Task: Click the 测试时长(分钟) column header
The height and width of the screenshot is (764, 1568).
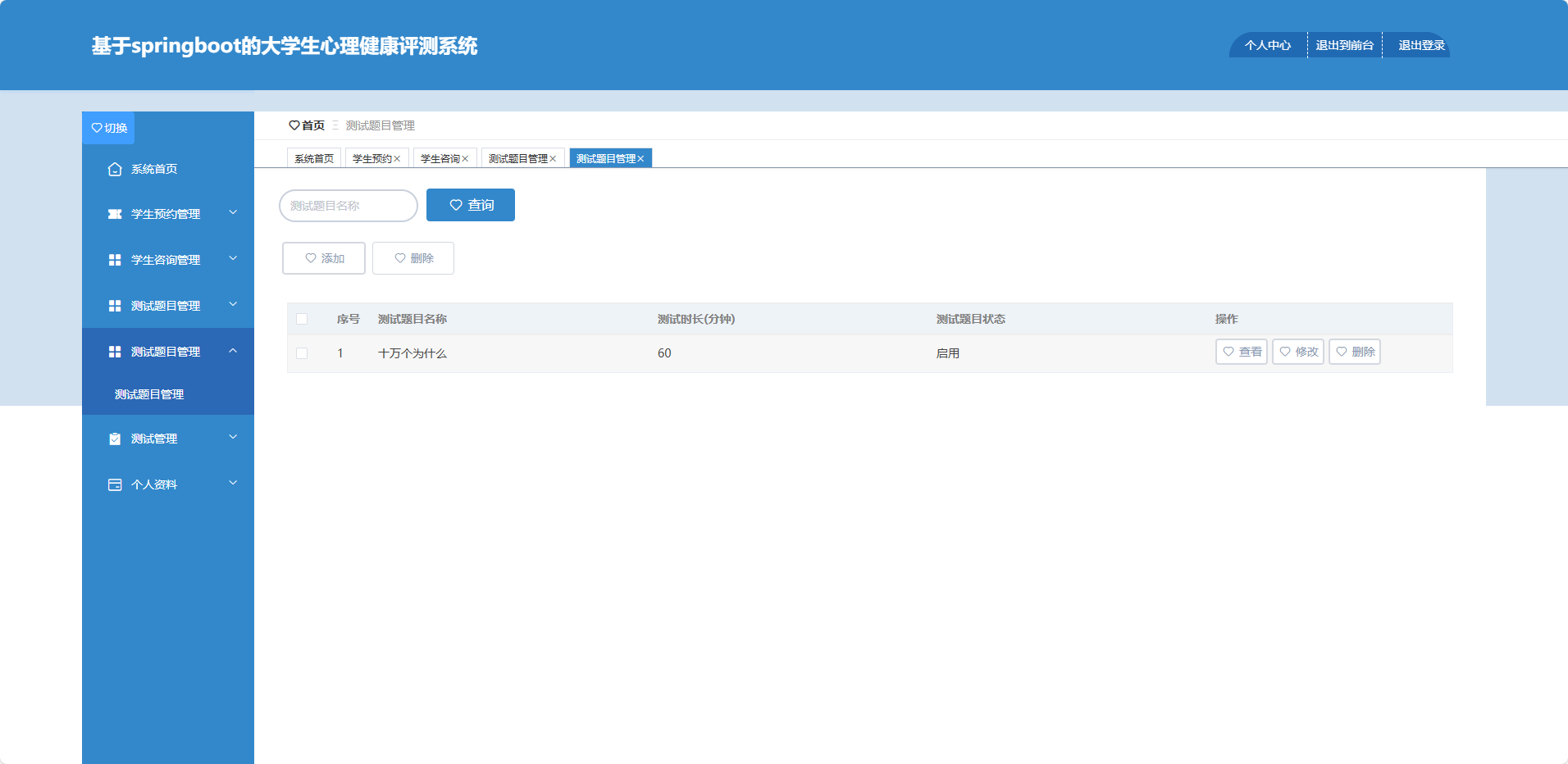Action: (696, 319)
